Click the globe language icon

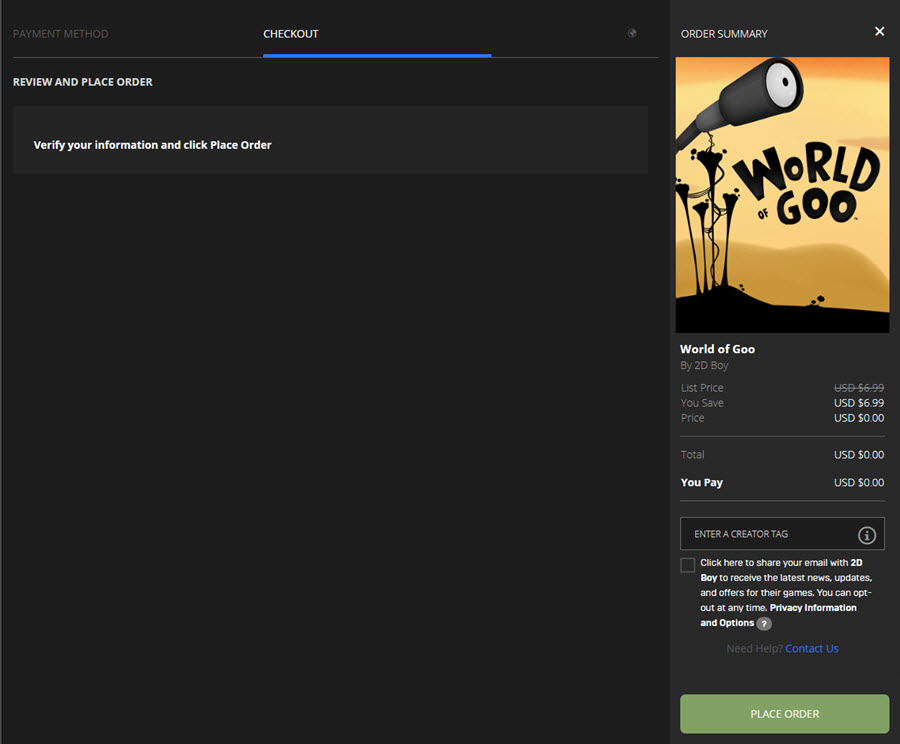(632, 33)
